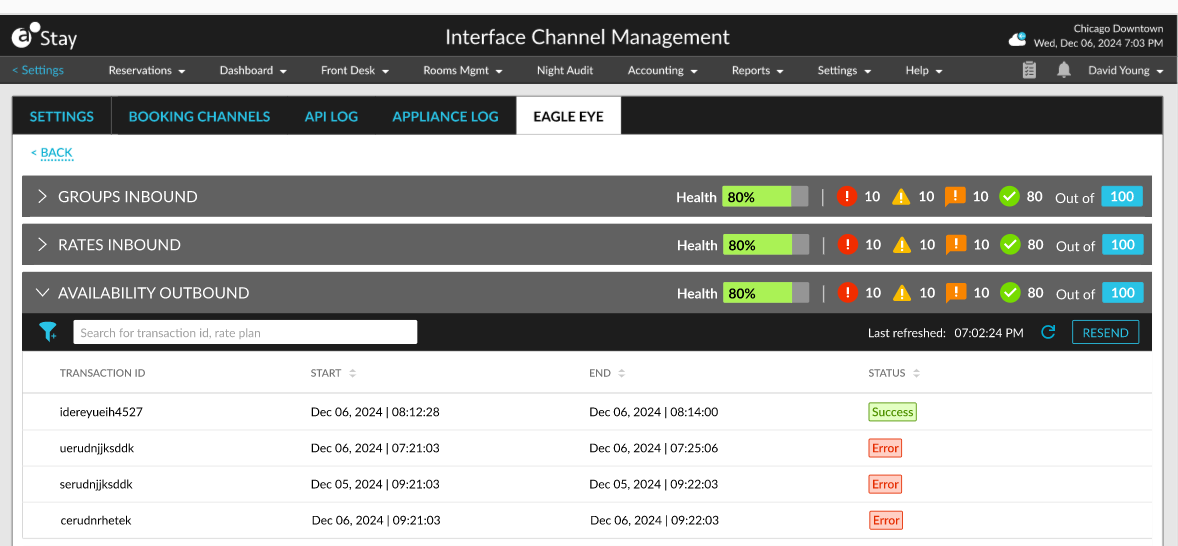Image resolution: width=1178 pixels, height=546 pixels.
Task: Click red error icon in Groups Inbound
Action: point(847,197)
